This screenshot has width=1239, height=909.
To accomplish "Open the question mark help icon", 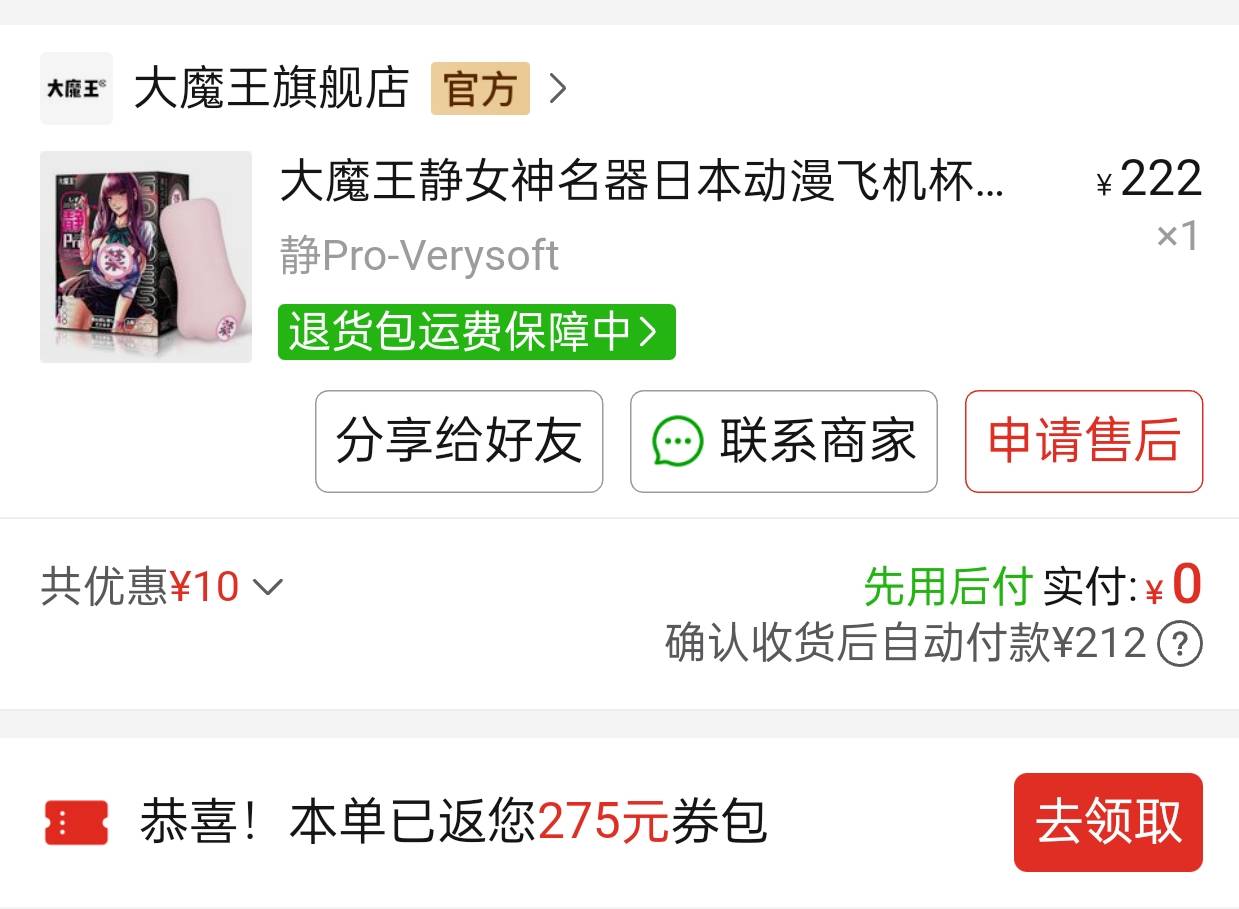I will coord(1179,645).
